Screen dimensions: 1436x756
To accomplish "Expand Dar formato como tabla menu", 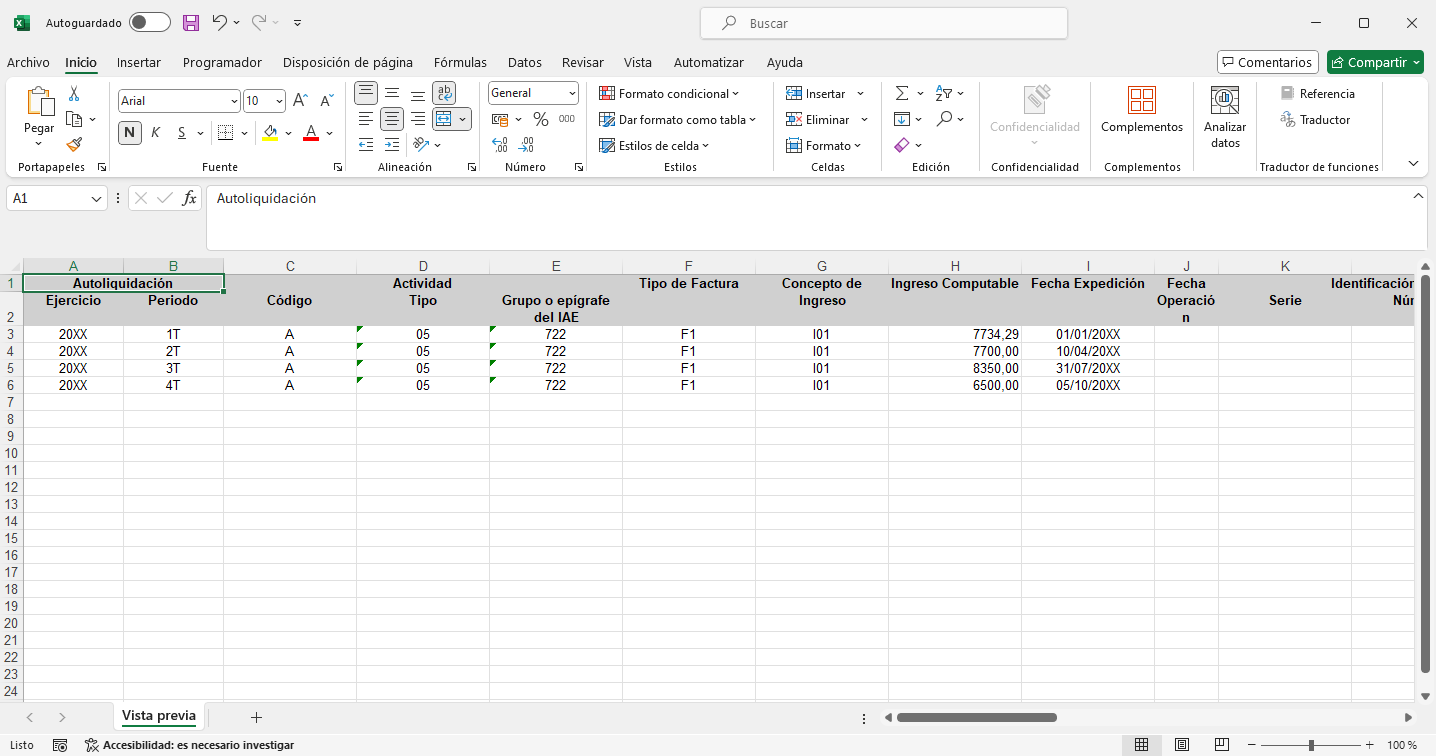I will (x=677, y=119).
